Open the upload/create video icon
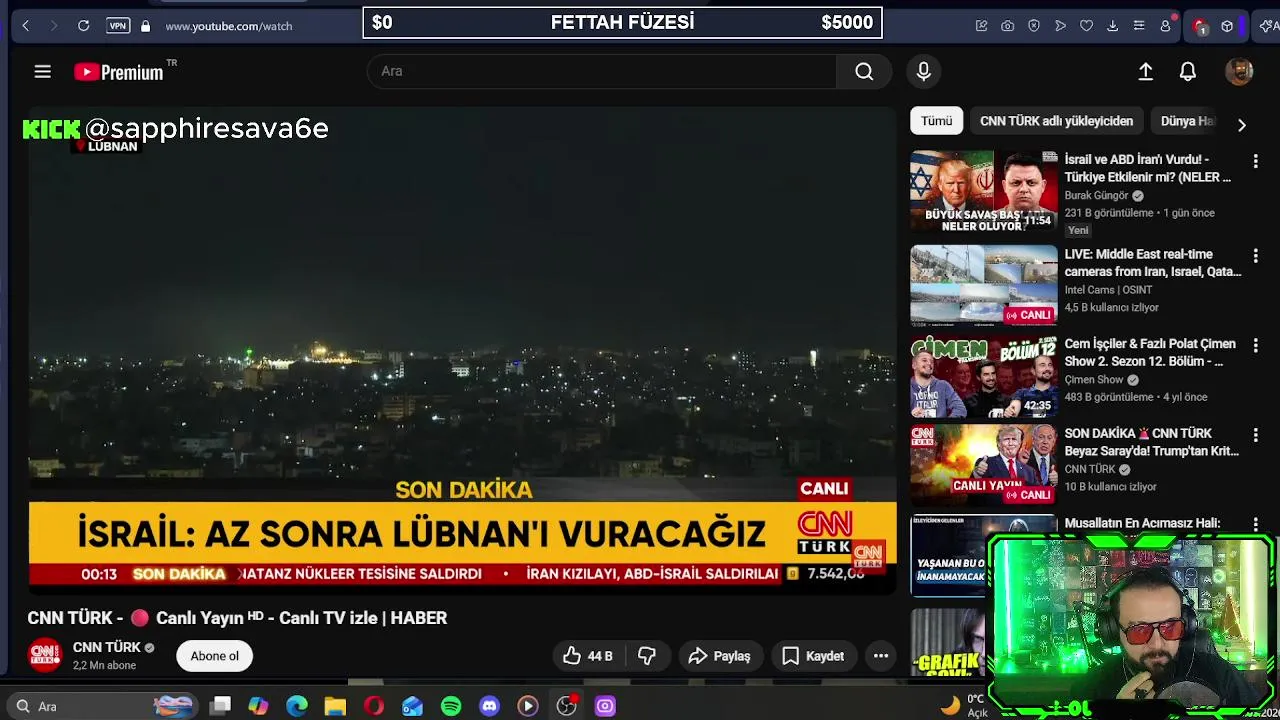Viewport: 1280px width, 720px height. pyautogui.click(x=1146, y=71)
